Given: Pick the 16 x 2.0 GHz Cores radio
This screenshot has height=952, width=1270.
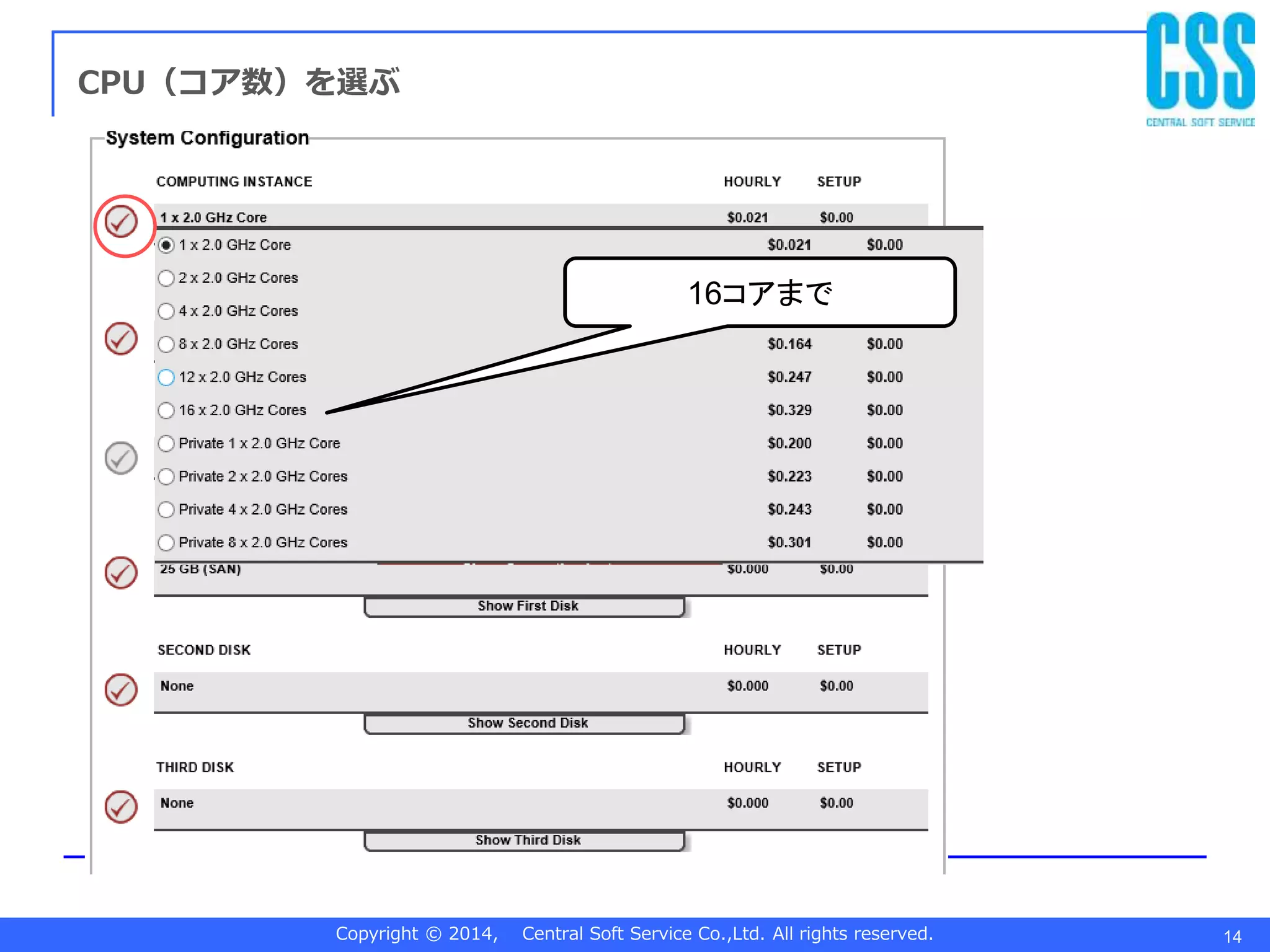Looking at the screenshot, I should [166, 410].
